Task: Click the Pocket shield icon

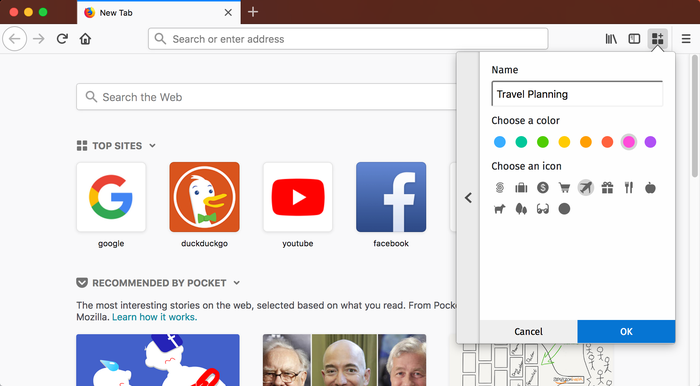Action: [82, 282]
